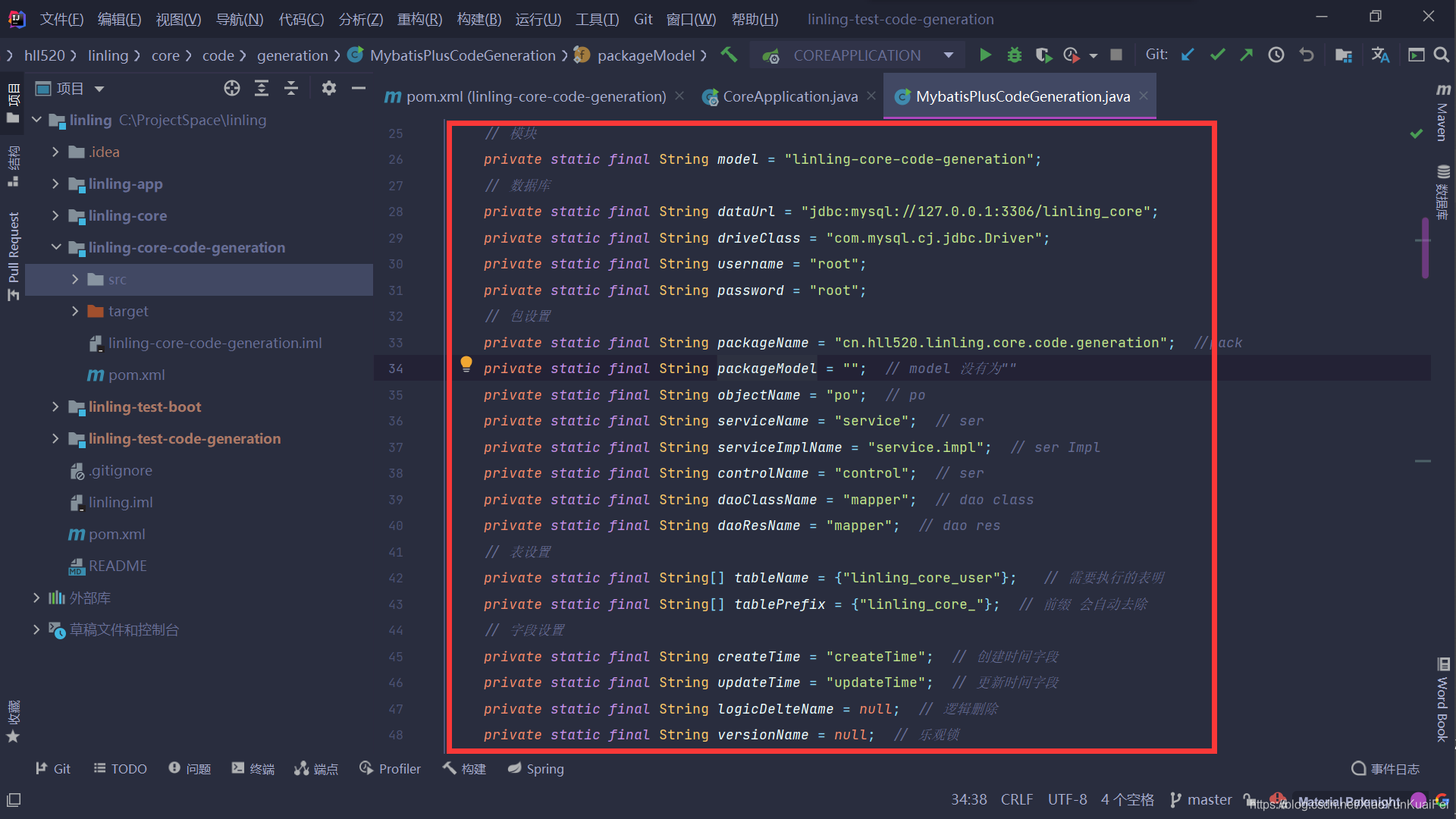The image size is (1456, 819).
Task: Open the 重构(R) menu
Action: [x=419, y=19]
